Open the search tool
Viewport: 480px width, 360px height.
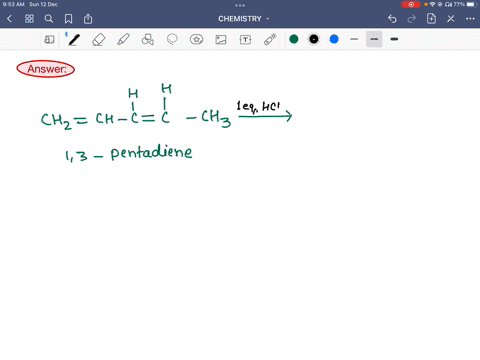point(49,19)
